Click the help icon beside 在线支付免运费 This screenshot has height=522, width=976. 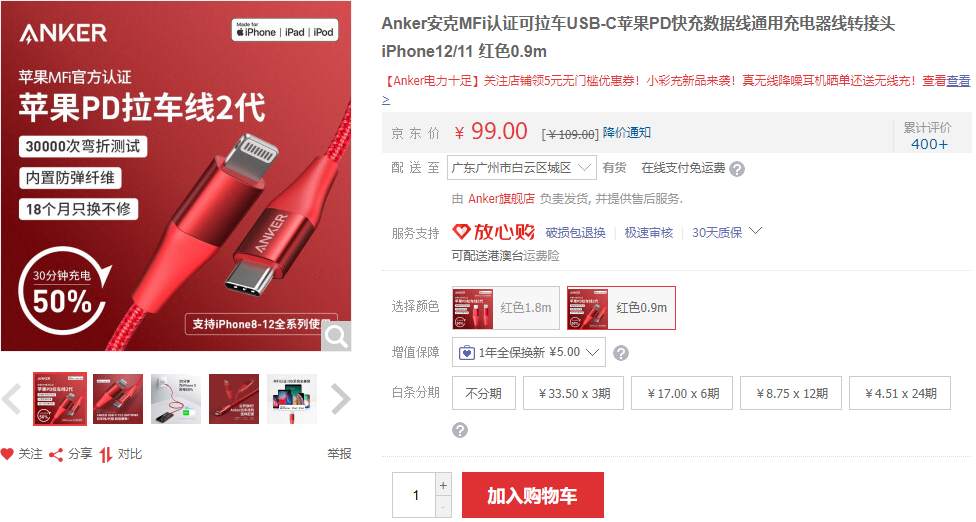click(737, 169)
